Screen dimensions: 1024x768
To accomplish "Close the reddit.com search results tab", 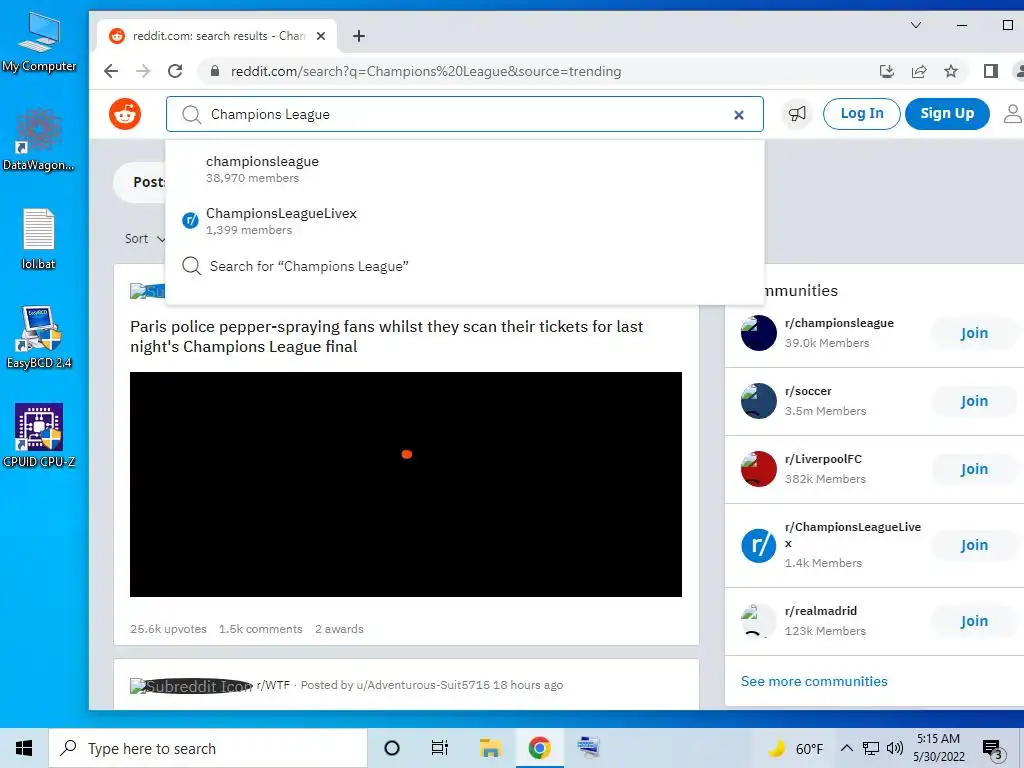I will coord(321,36).
